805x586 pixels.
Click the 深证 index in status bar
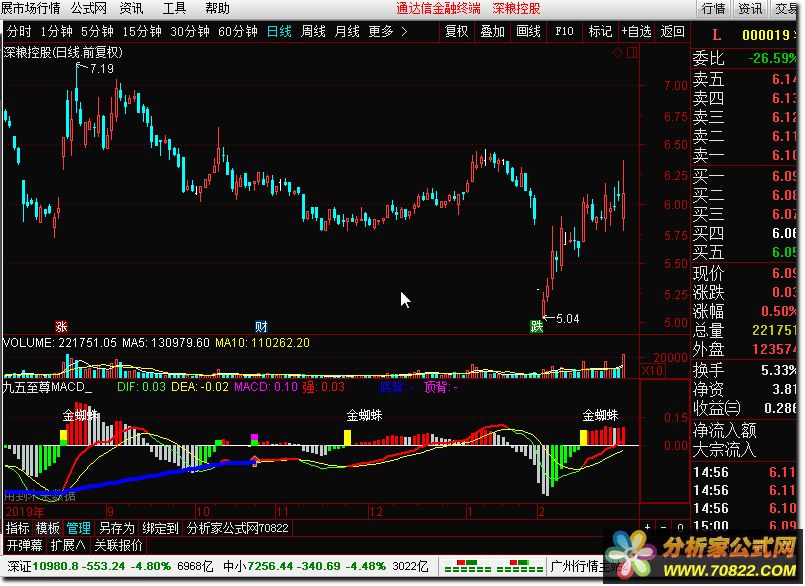(110, 566)
